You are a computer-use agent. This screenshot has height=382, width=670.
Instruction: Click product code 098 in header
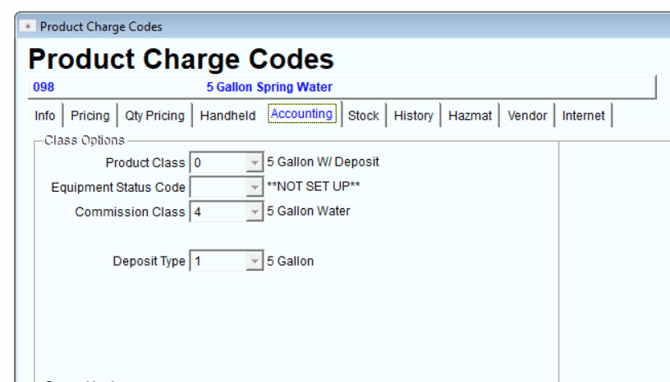pos(44,87)
